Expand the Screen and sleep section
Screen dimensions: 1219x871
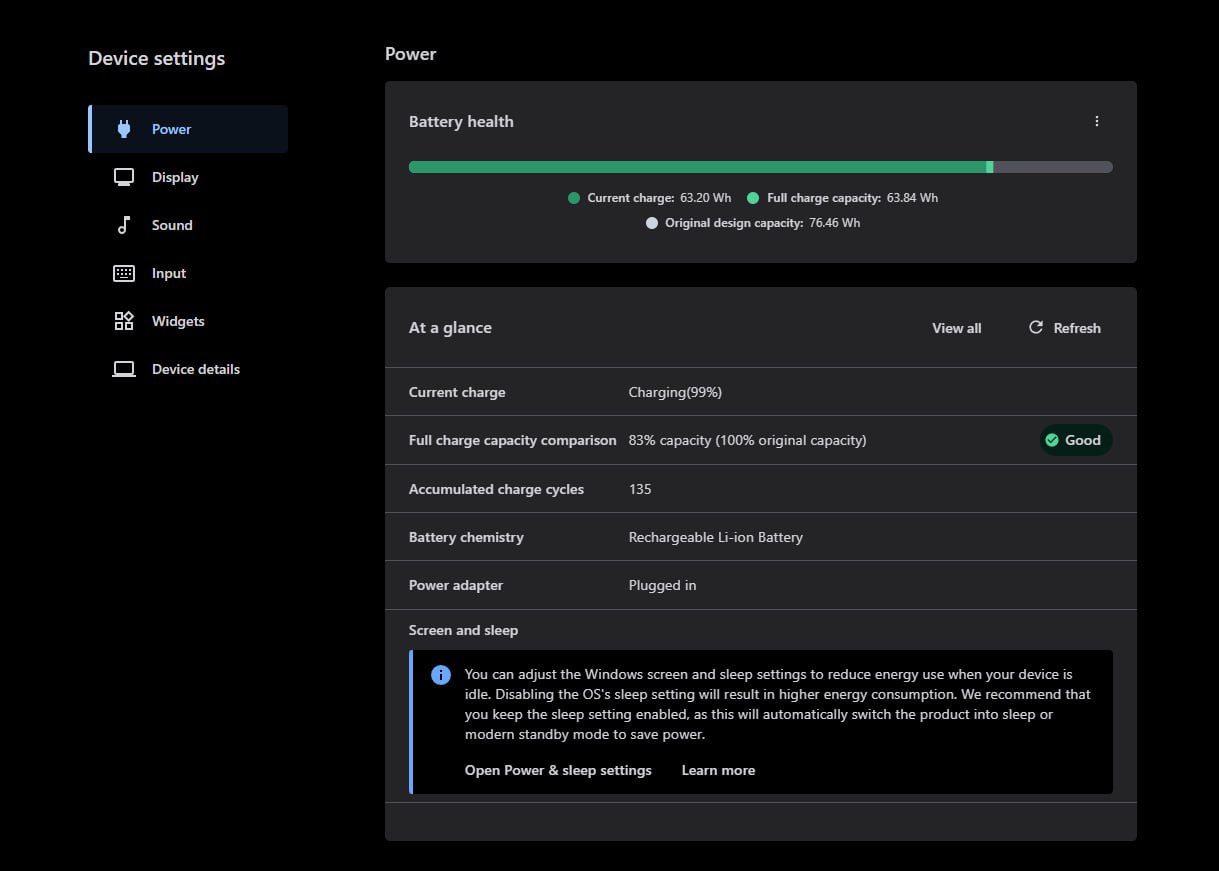[x=463, y=630]
